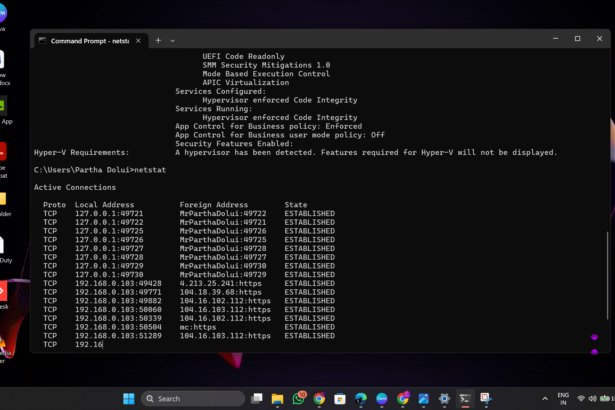
Task: Open Settings gear in the taskbar
Action: pyautogui.click(x=444, y=399)
